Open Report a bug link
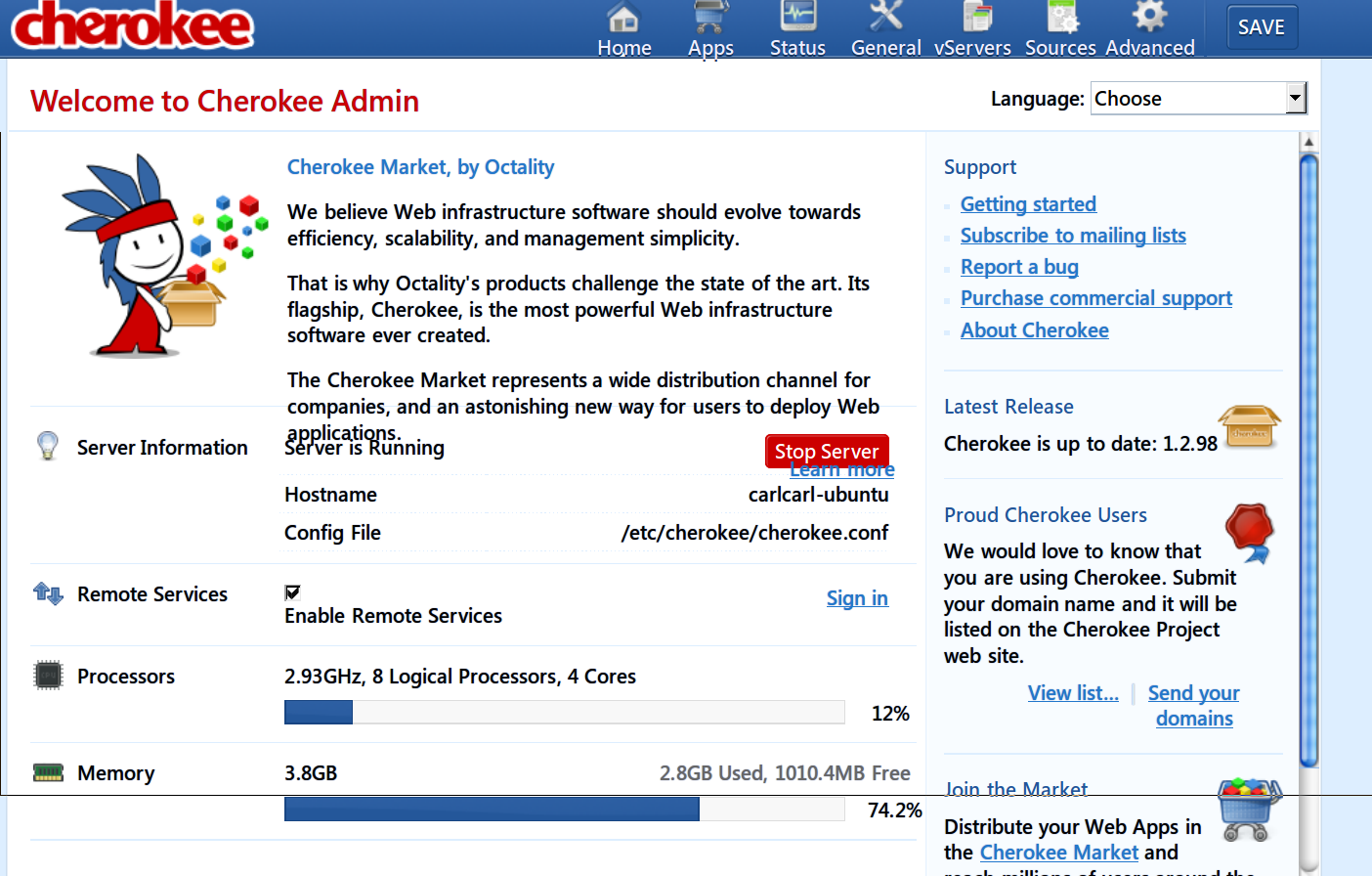Screen dimensions: 1372x876 pos(1019,267)
